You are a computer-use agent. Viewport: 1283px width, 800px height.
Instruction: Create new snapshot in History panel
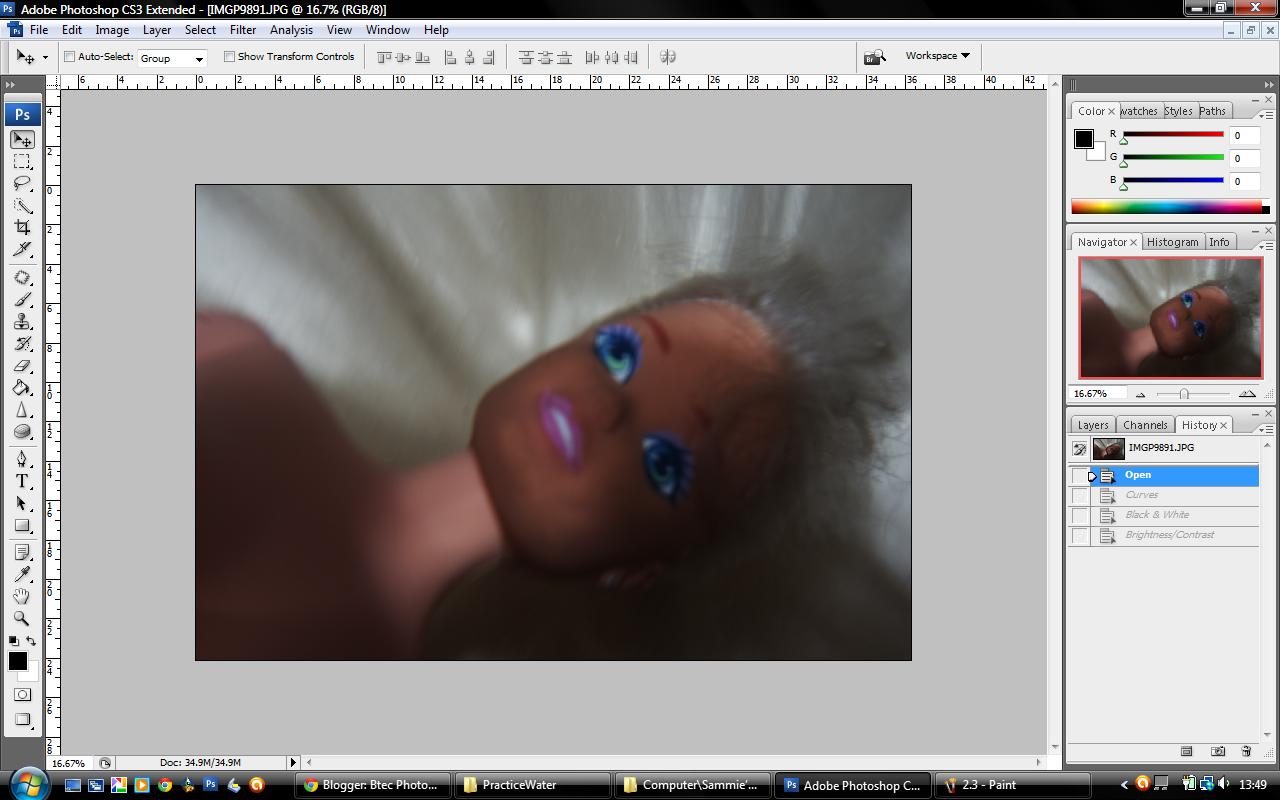1217,751
